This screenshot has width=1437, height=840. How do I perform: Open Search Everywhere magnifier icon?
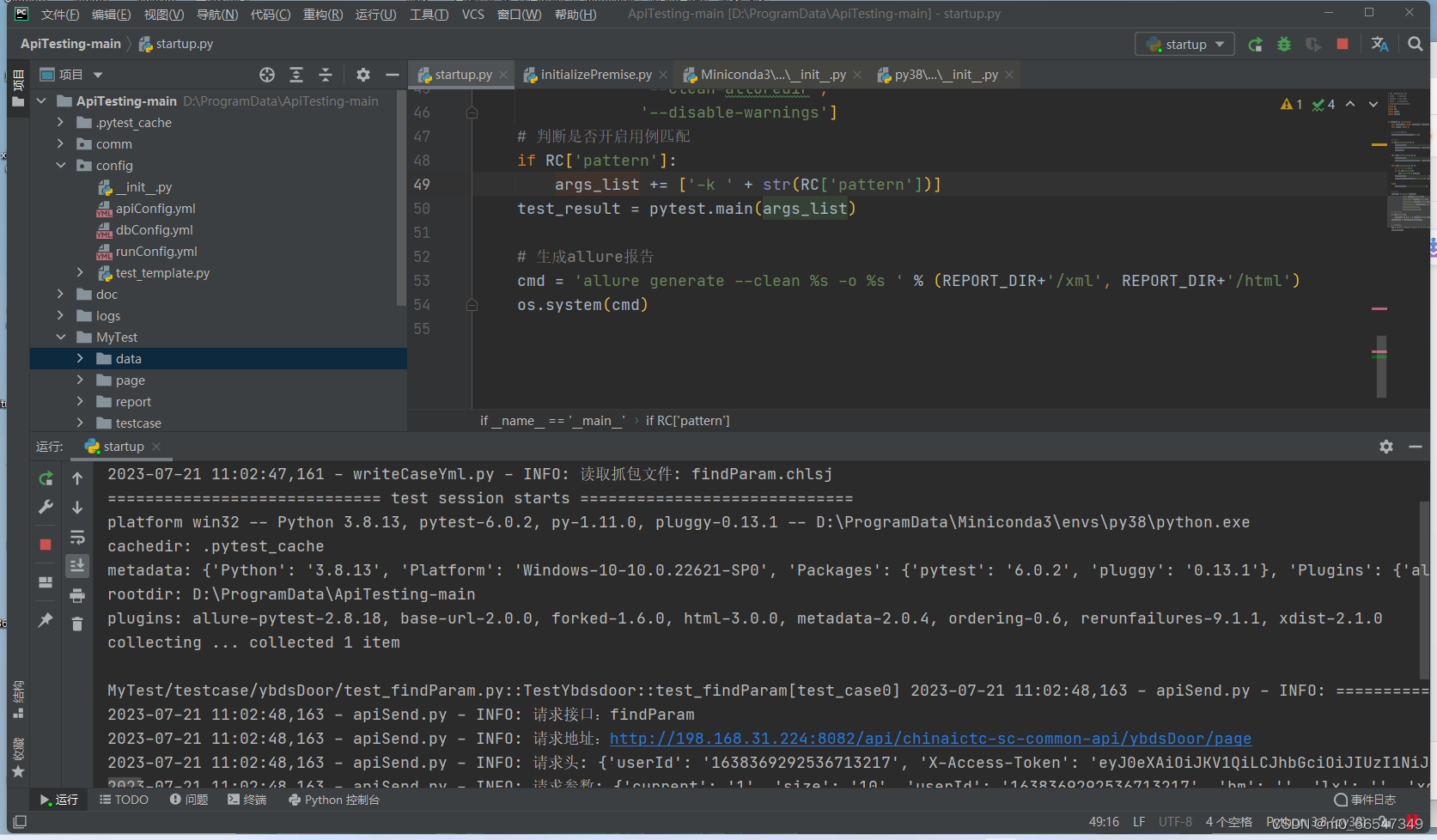(1416, 44)
